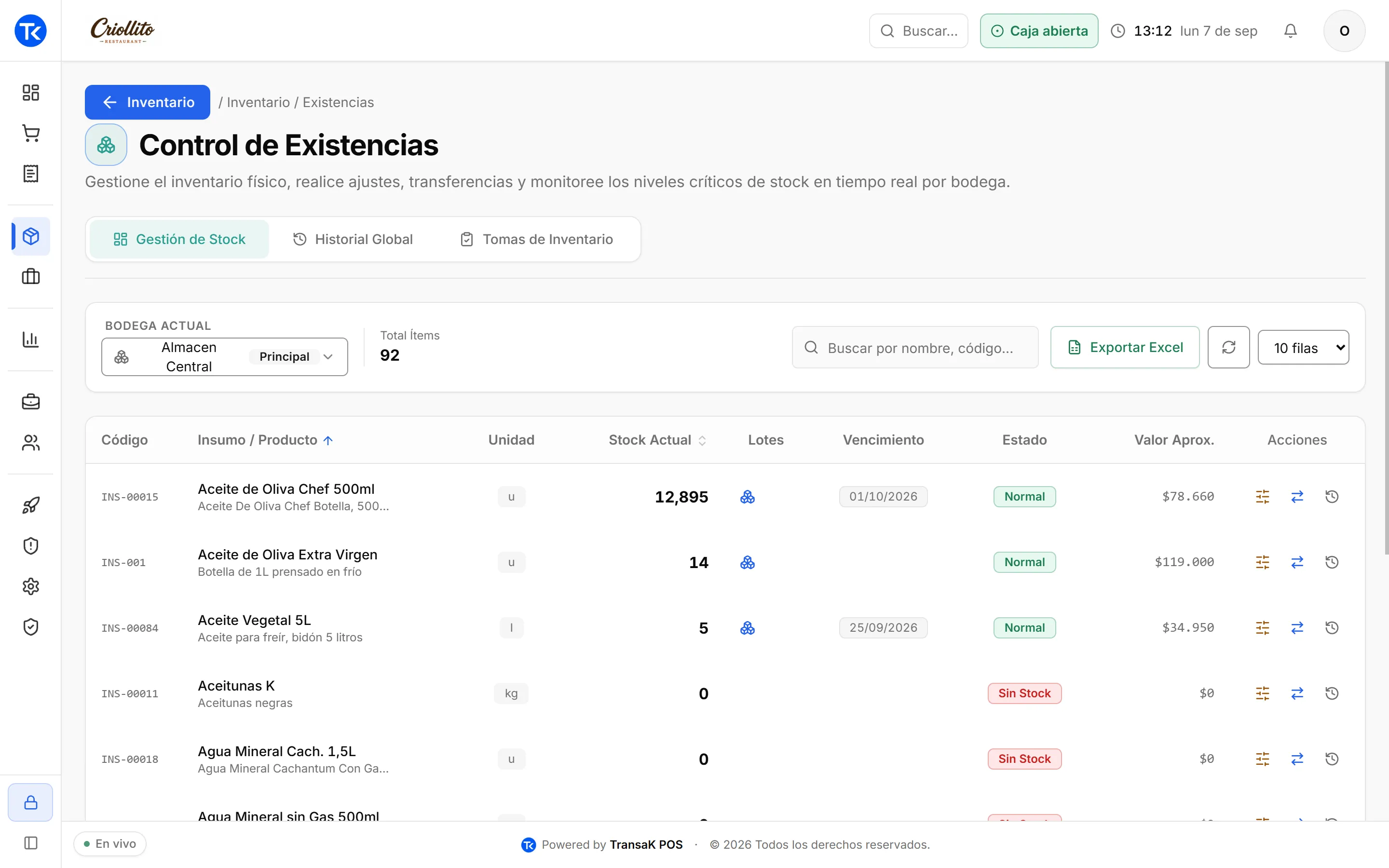Click the top Buscar... search field
1389x868 pixels.
tap(918, 31)
